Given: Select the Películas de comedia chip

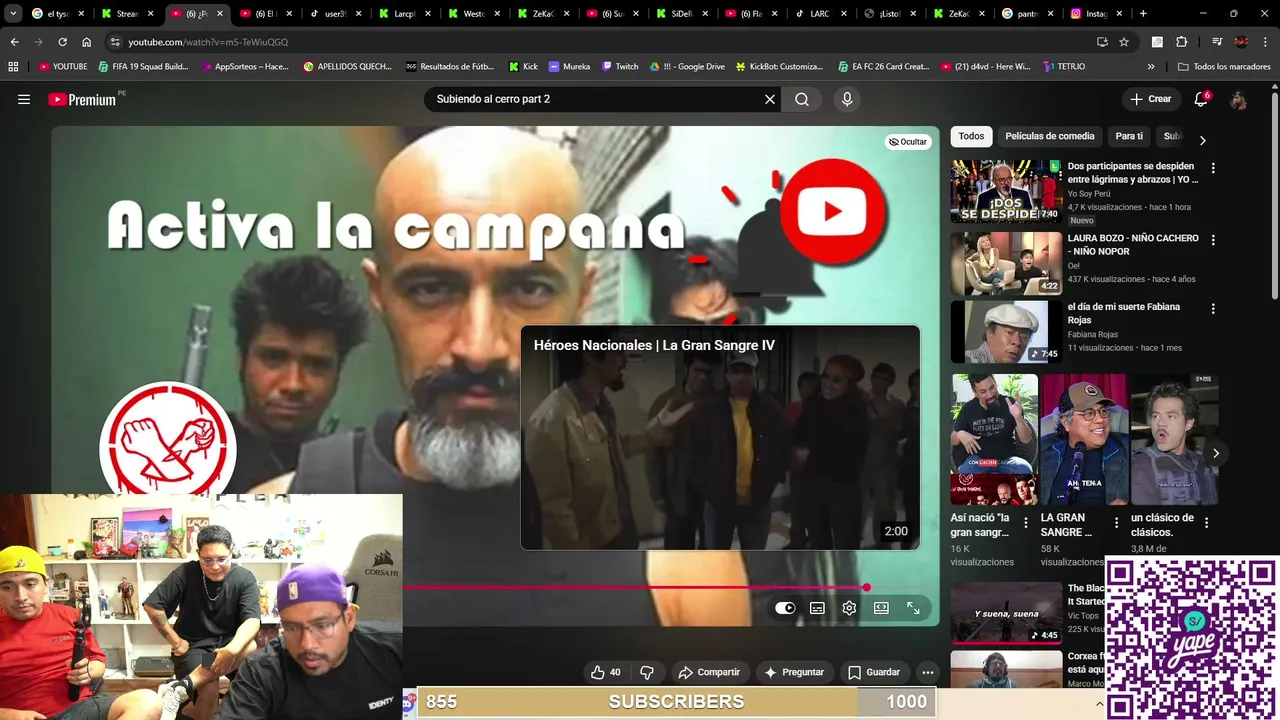Looking at the screenshot, I should [x=1050, y=136].
